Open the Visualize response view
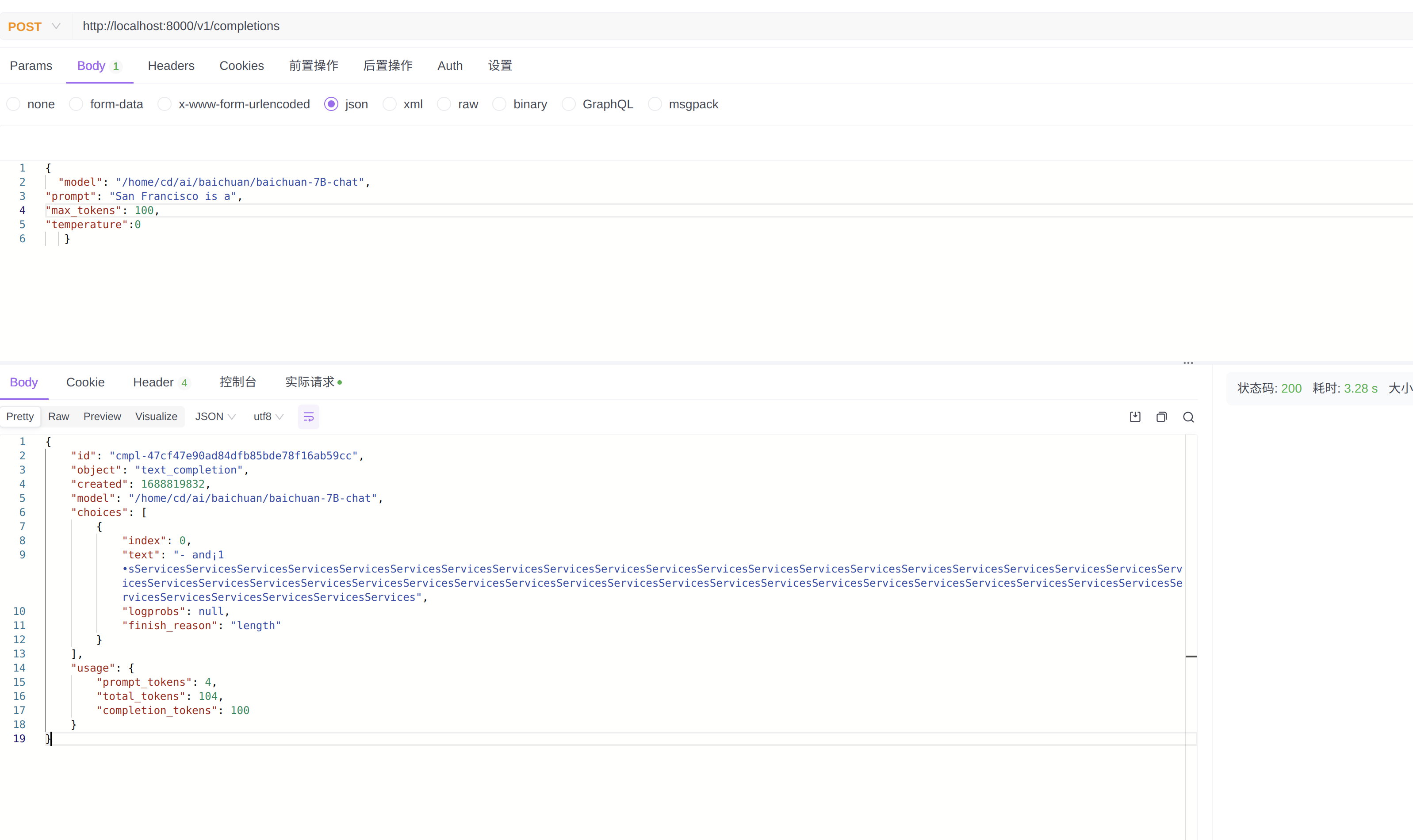The height and width of the screenshot is (840, 1413). (x=156, y=416)
